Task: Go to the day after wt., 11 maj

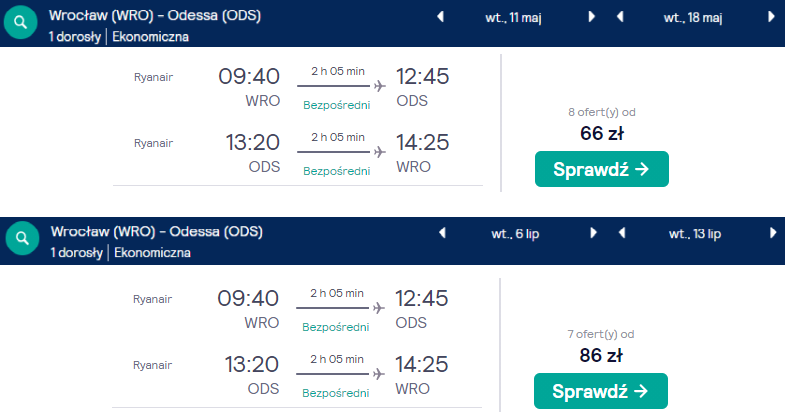Action: 591,17
